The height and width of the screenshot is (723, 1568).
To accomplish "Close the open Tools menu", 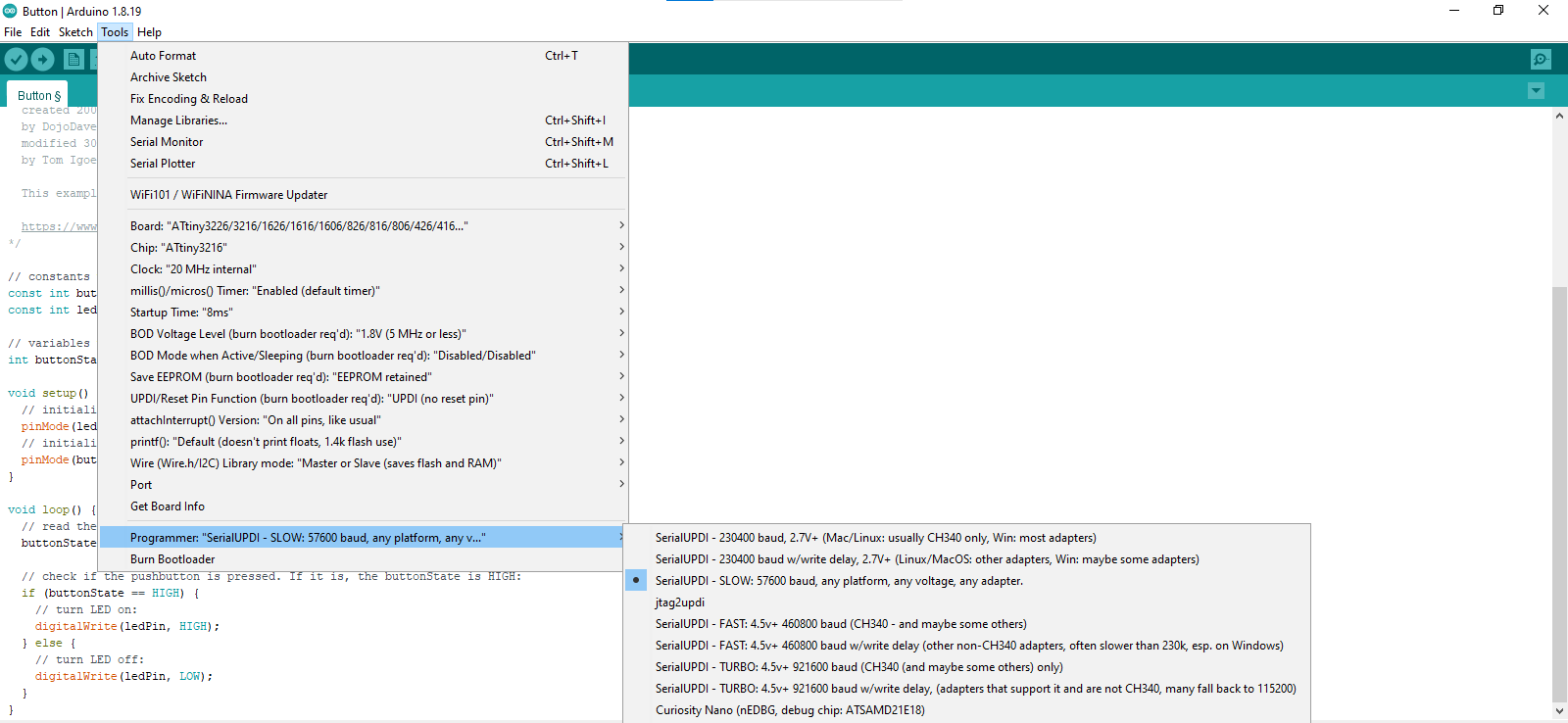I will 115,32.
